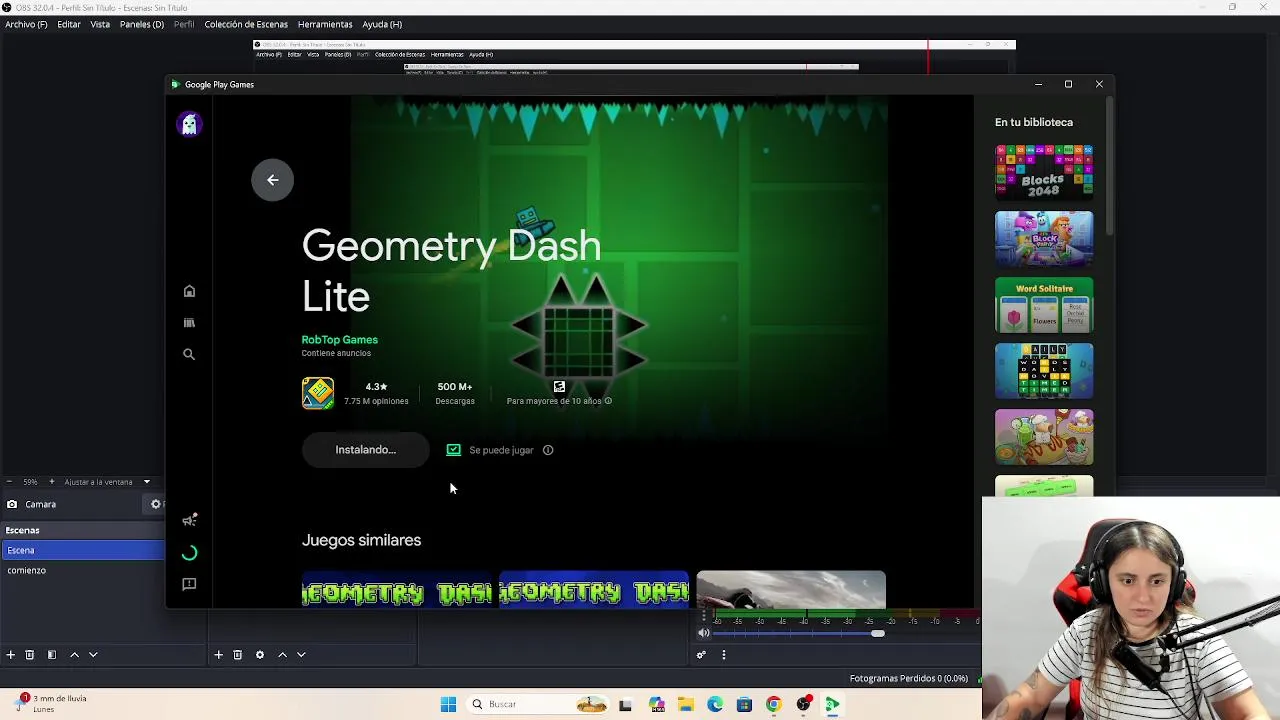Open advanced audio properties gears

(701, 655)
